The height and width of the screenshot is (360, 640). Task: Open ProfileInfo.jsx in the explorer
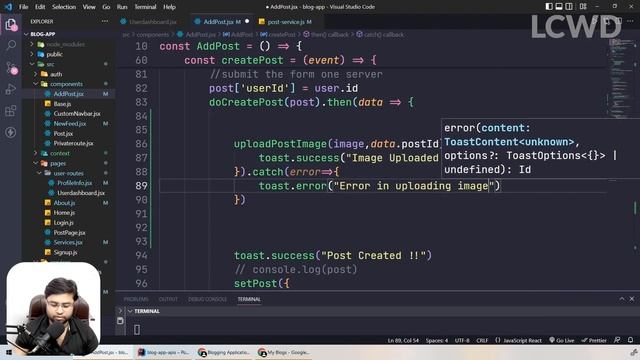(x=68, y=183)
